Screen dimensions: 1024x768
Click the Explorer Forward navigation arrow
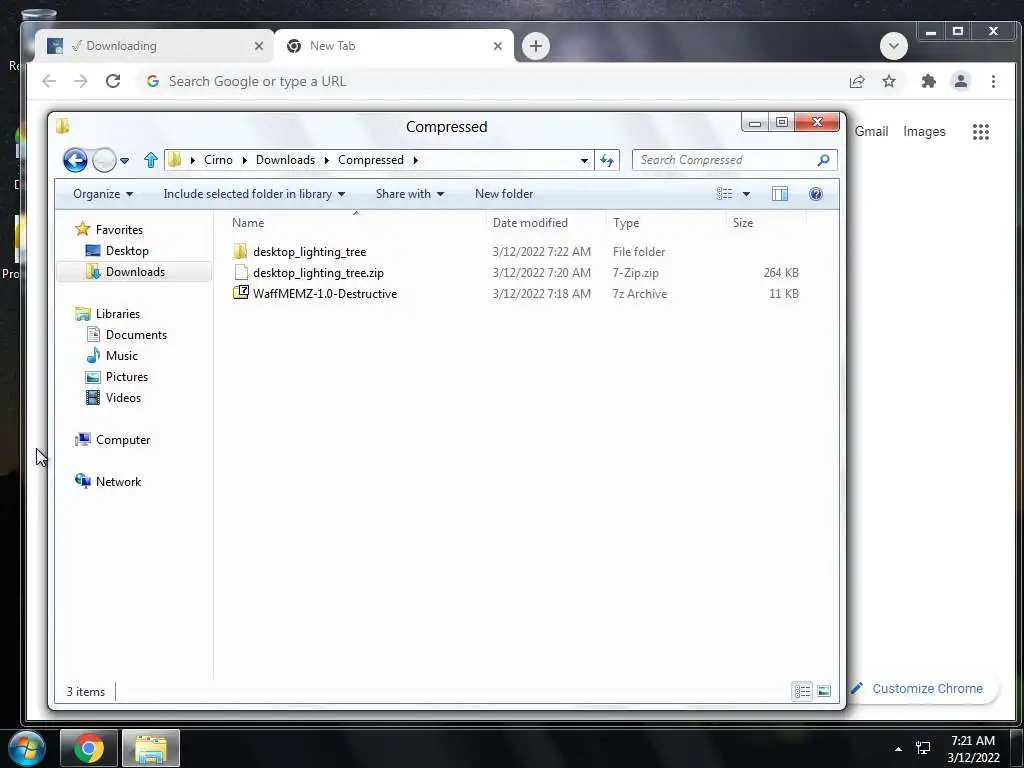coord(104,160)
